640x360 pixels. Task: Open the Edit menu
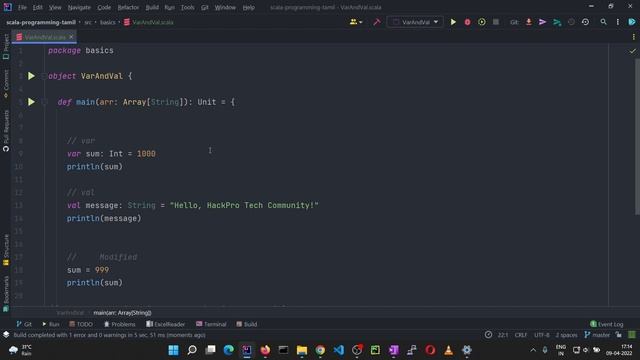[x=38, y=7]
